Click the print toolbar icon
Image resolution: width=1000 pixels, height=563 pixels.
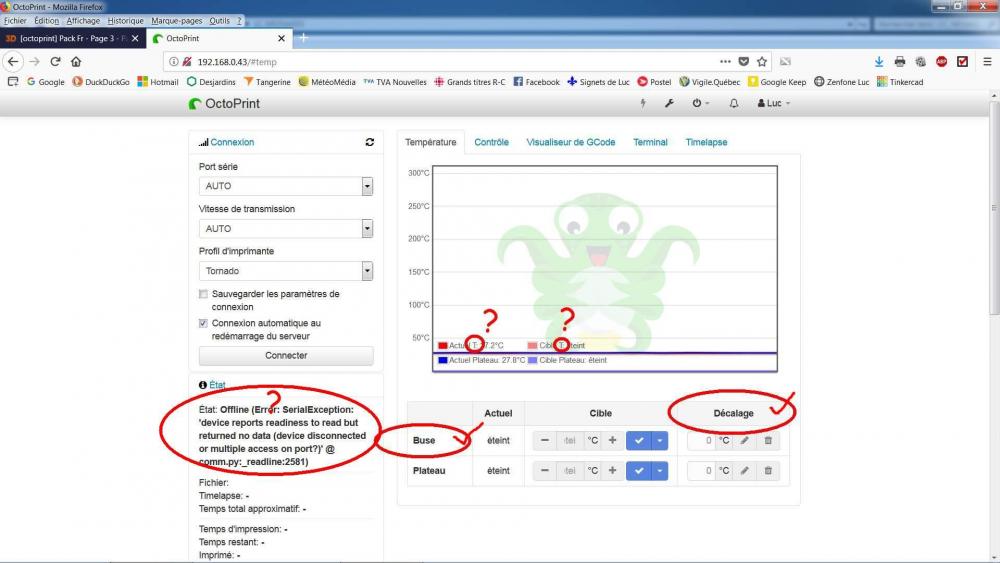point(900,62)
